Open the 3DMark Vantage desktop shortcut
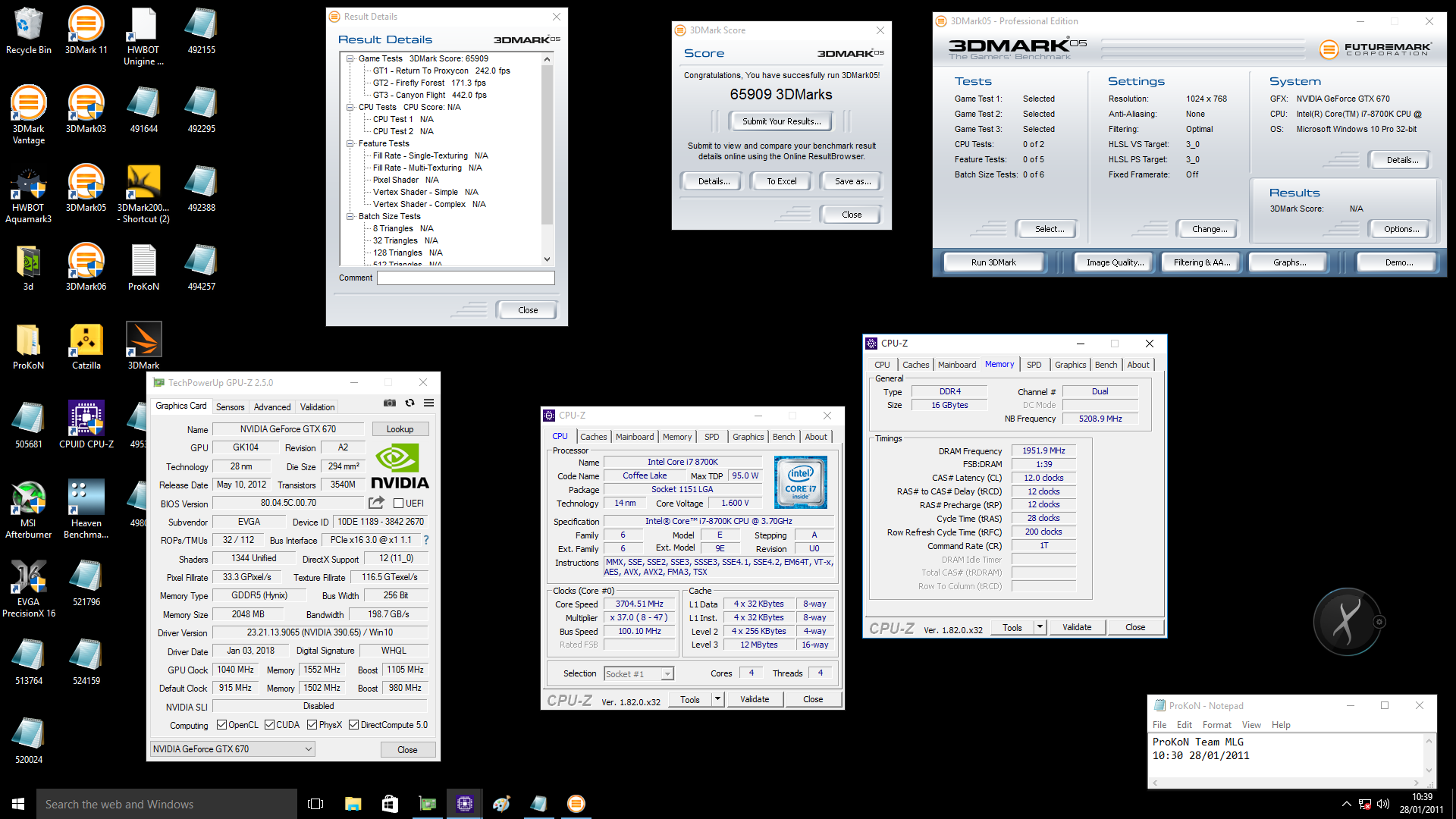 (x=28, y=115)
